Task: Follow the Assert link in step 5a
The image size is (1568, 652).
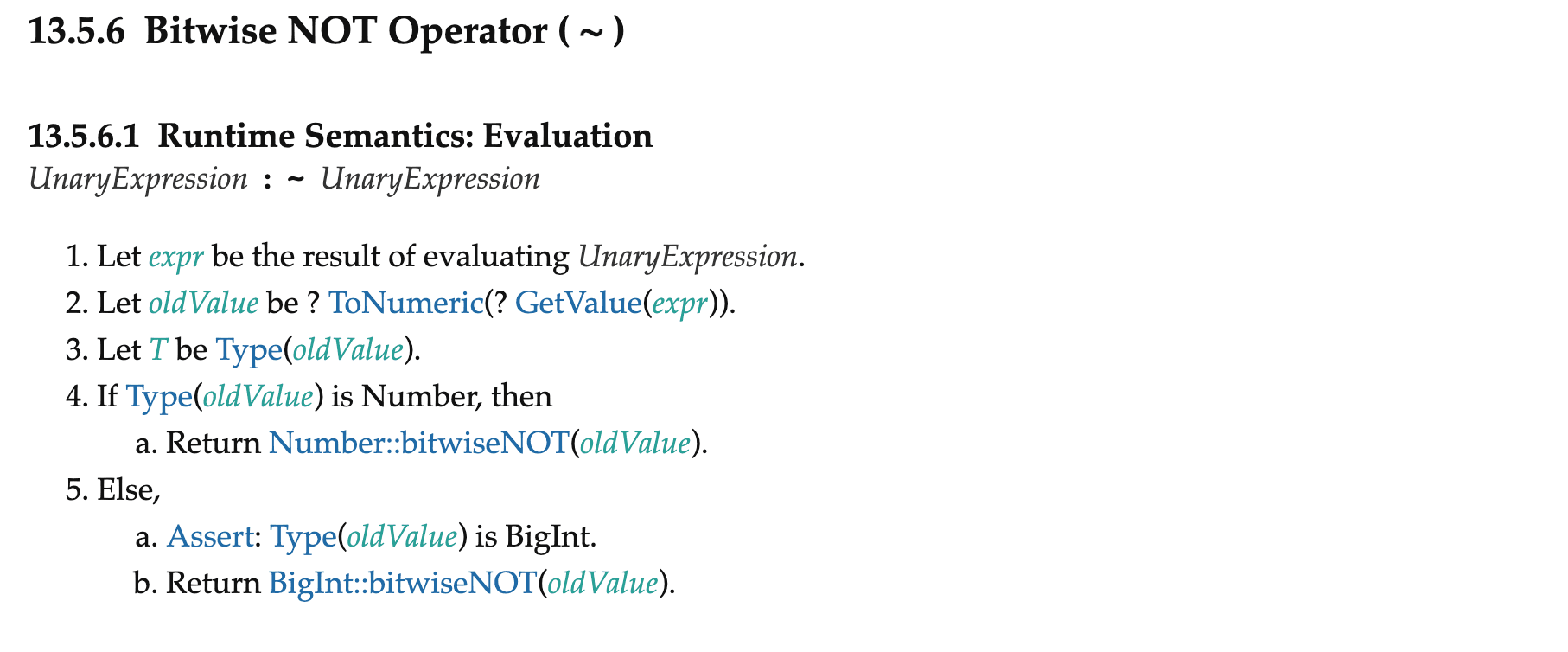Action: (210, 536)
